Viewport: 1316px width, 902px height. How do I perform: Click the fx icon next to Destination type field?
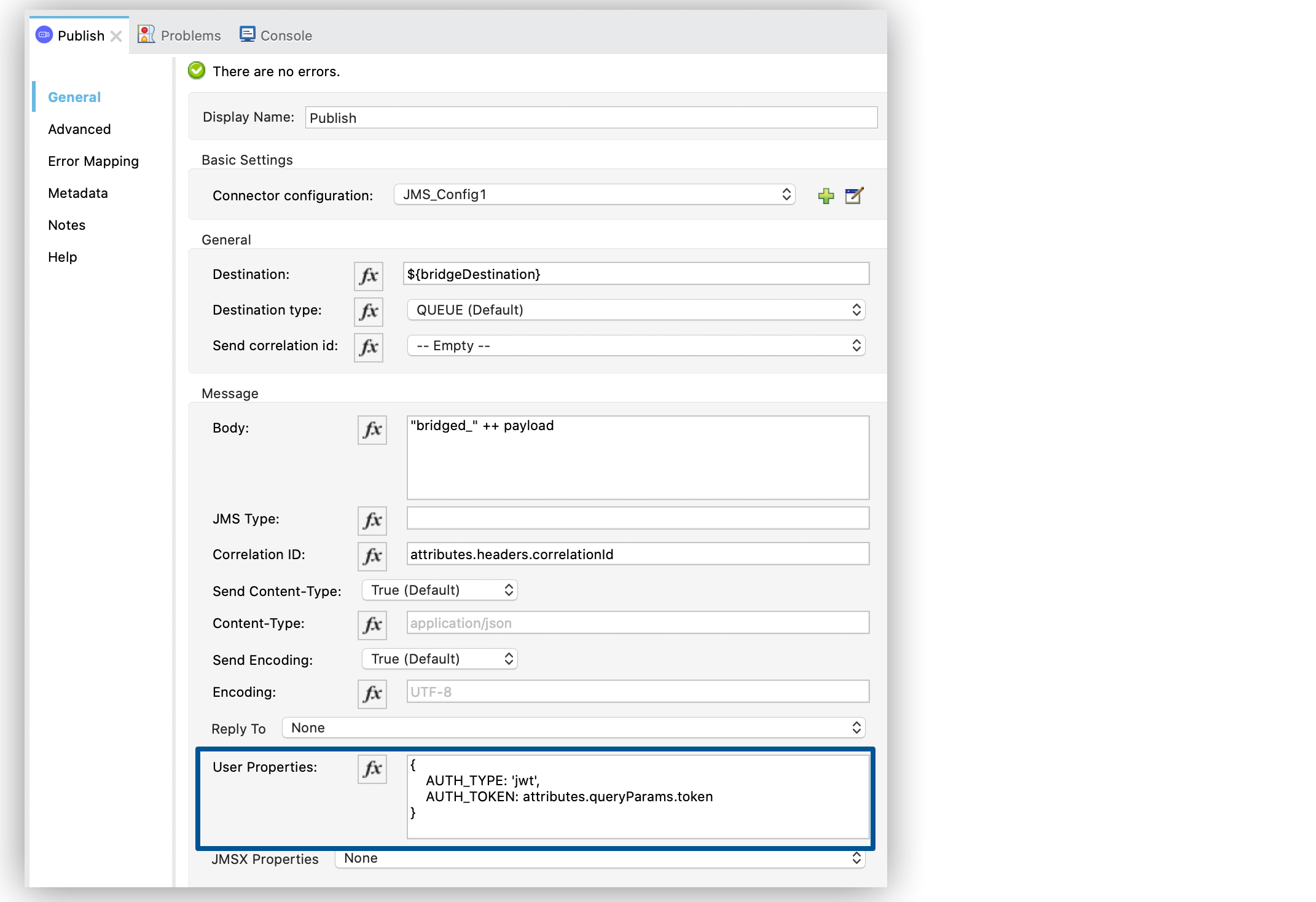point(369,310)
